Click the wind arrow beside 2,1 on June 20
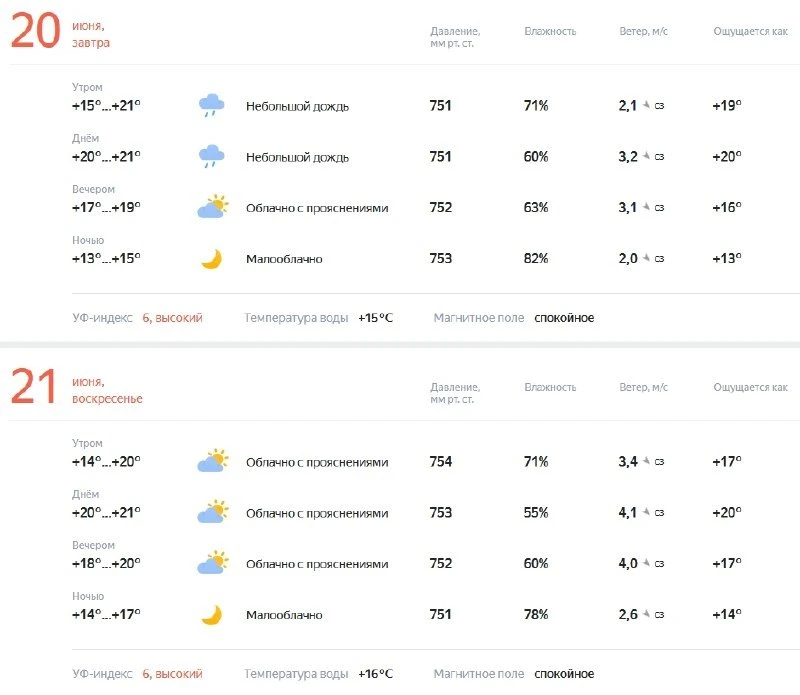 [x=646, y=105]
